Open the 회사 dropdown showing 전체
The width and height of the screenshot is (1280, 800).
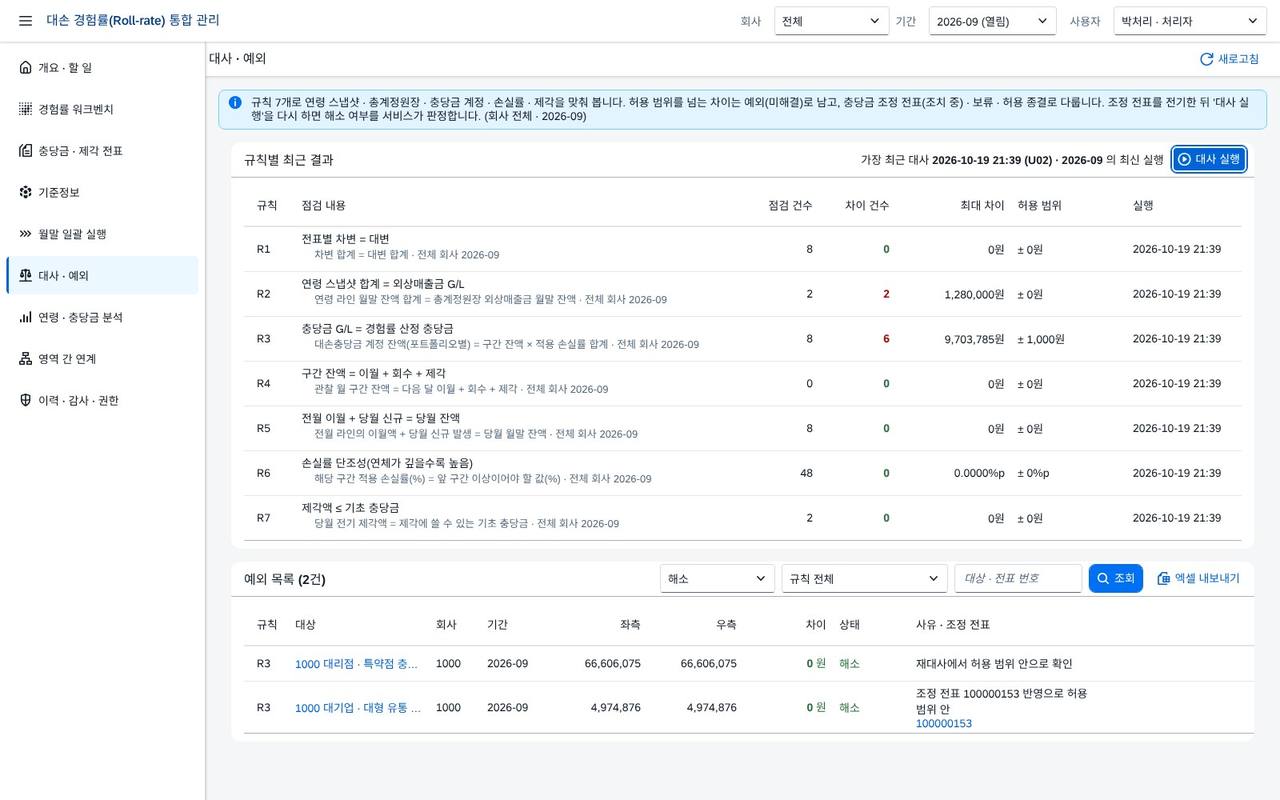[x=832, y=21]
